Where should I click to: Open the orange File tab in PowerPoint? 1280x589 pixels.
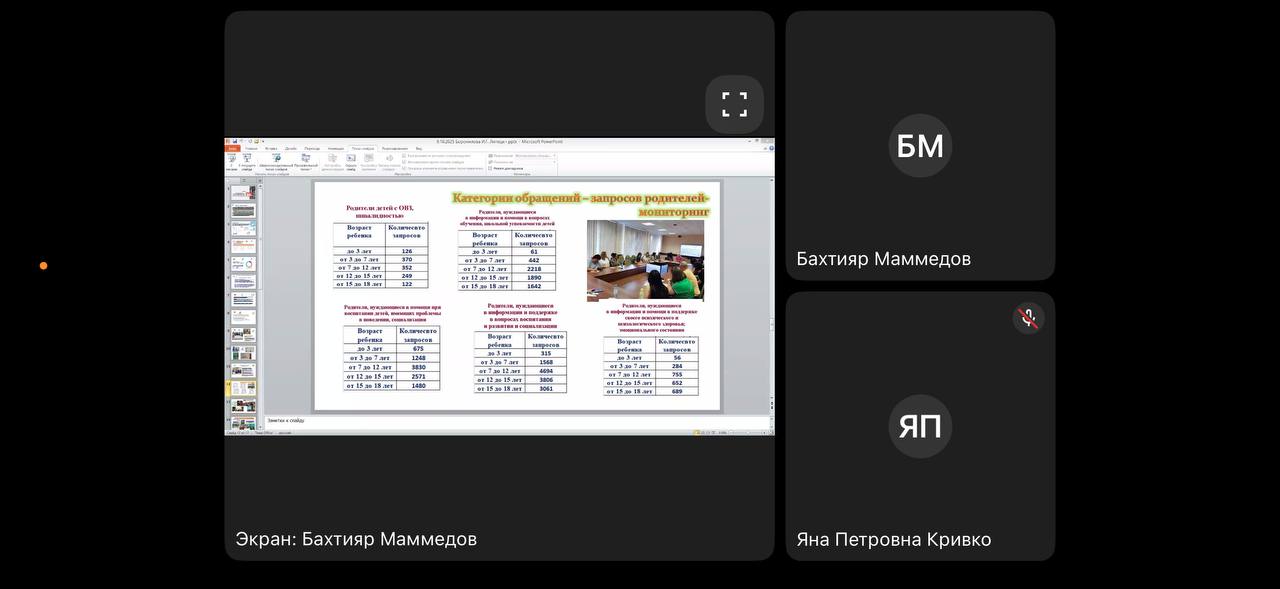(233, 148)
